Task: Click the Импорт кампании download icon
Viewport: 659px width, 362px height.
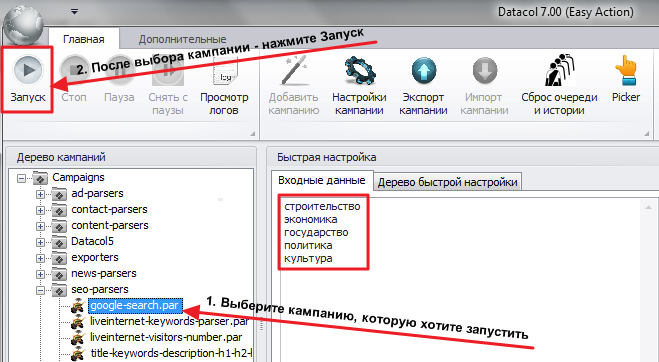Action: point(484,71)
